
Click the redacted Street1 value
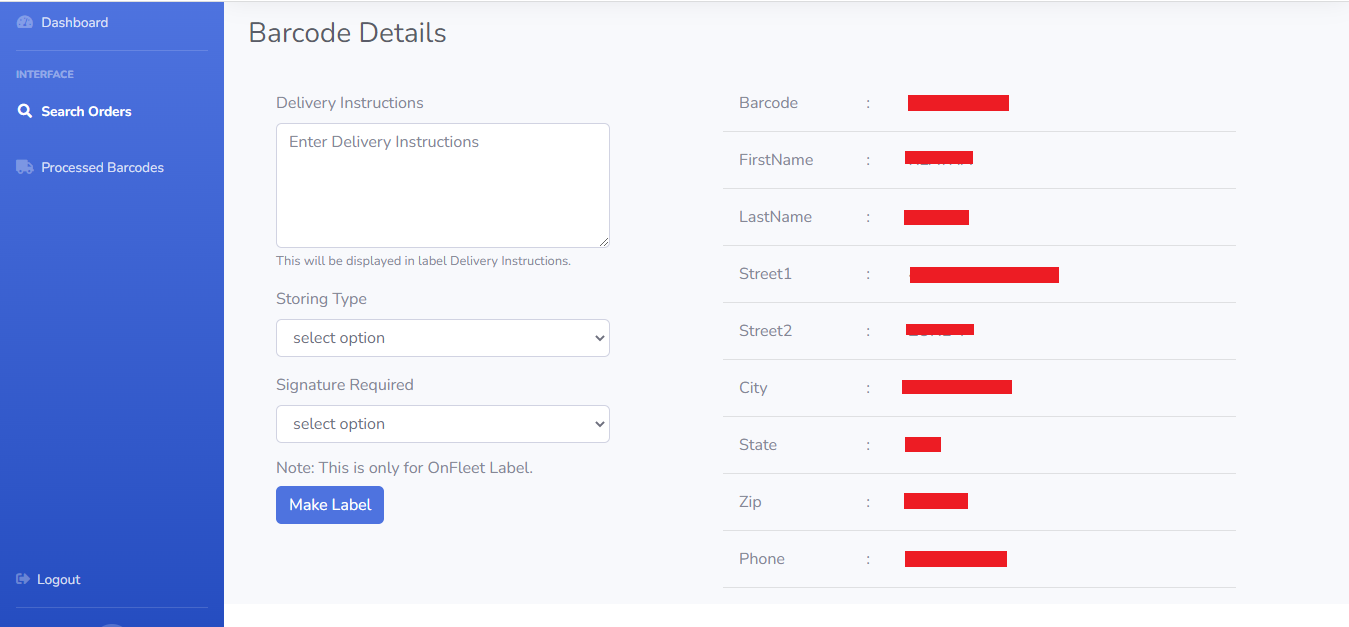(x=984, y=275)
